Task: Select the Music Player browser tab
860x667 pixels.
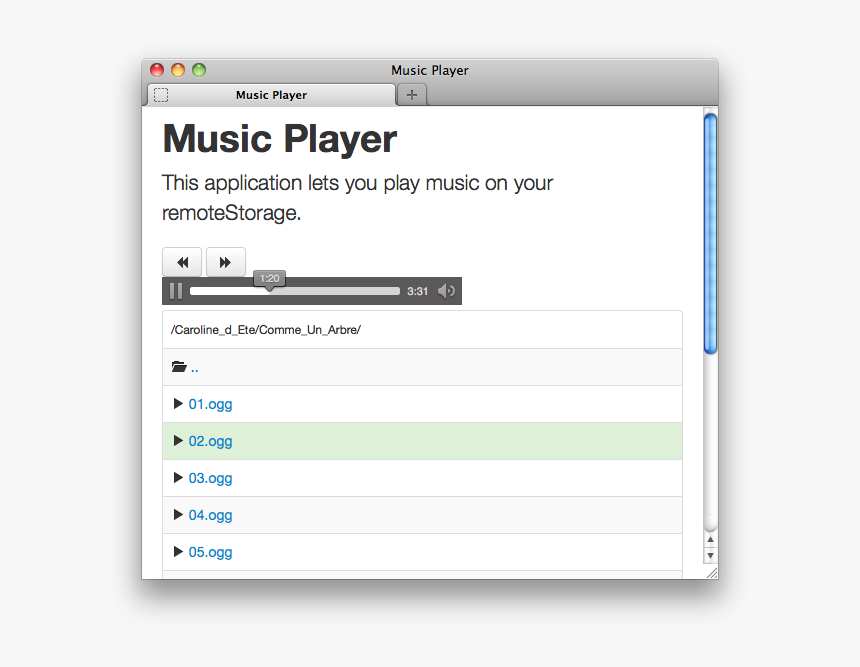Action: coord(271,95)
